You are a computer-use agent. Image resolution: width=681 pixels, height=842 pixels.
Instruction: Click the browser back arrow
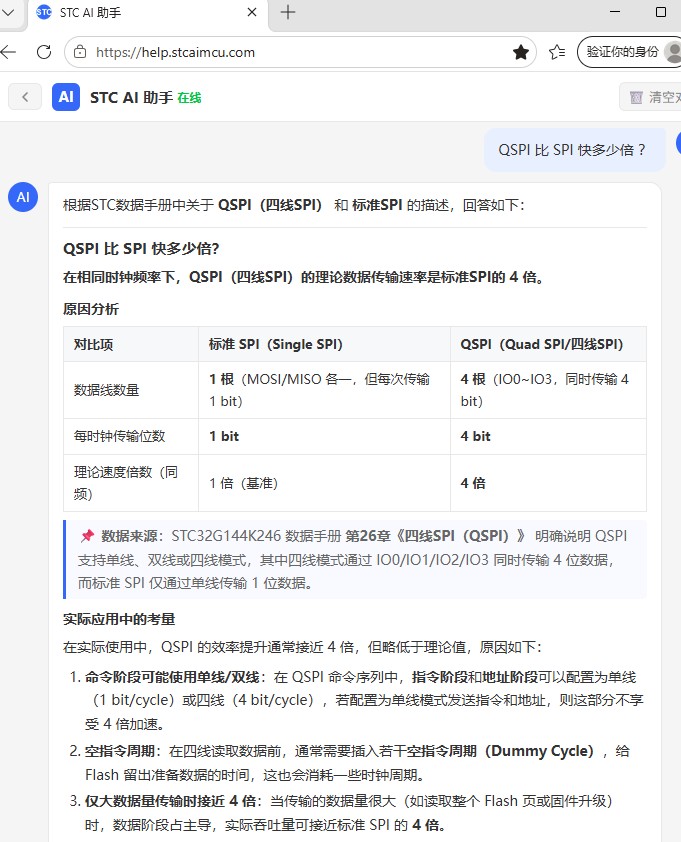[8, 52]
